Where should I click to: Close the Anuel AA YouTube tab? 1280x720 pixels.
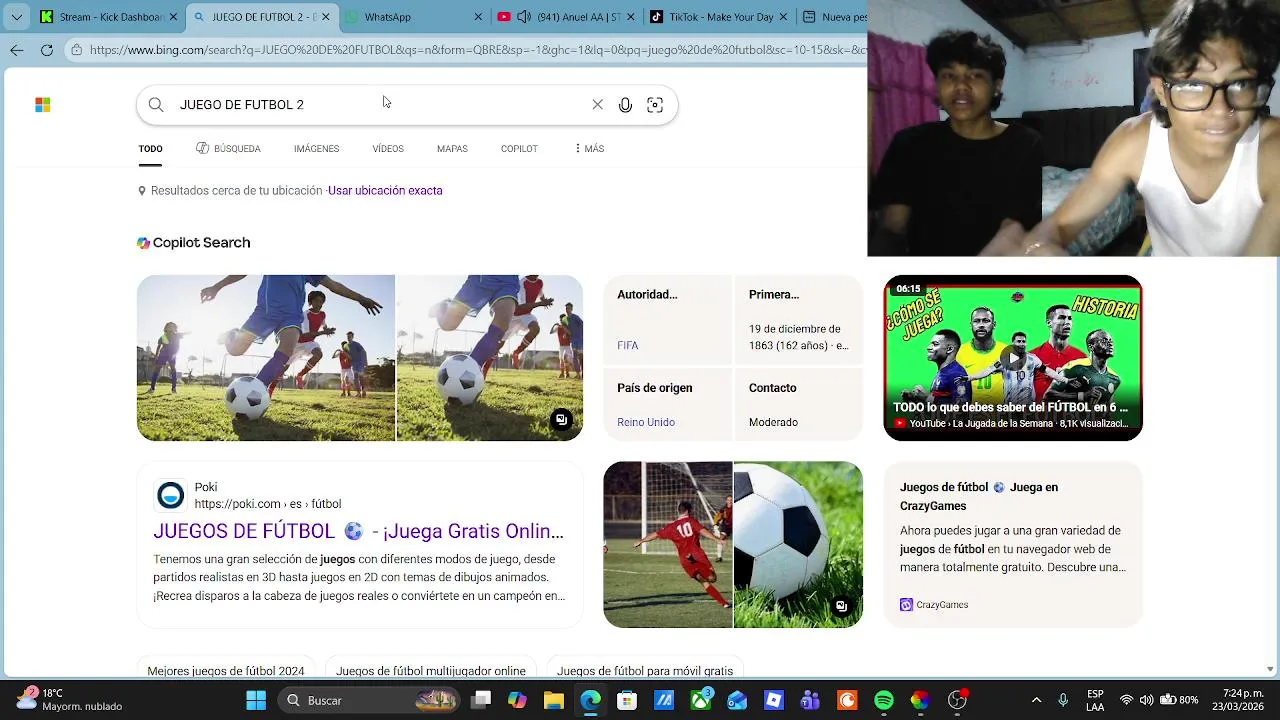630,17
